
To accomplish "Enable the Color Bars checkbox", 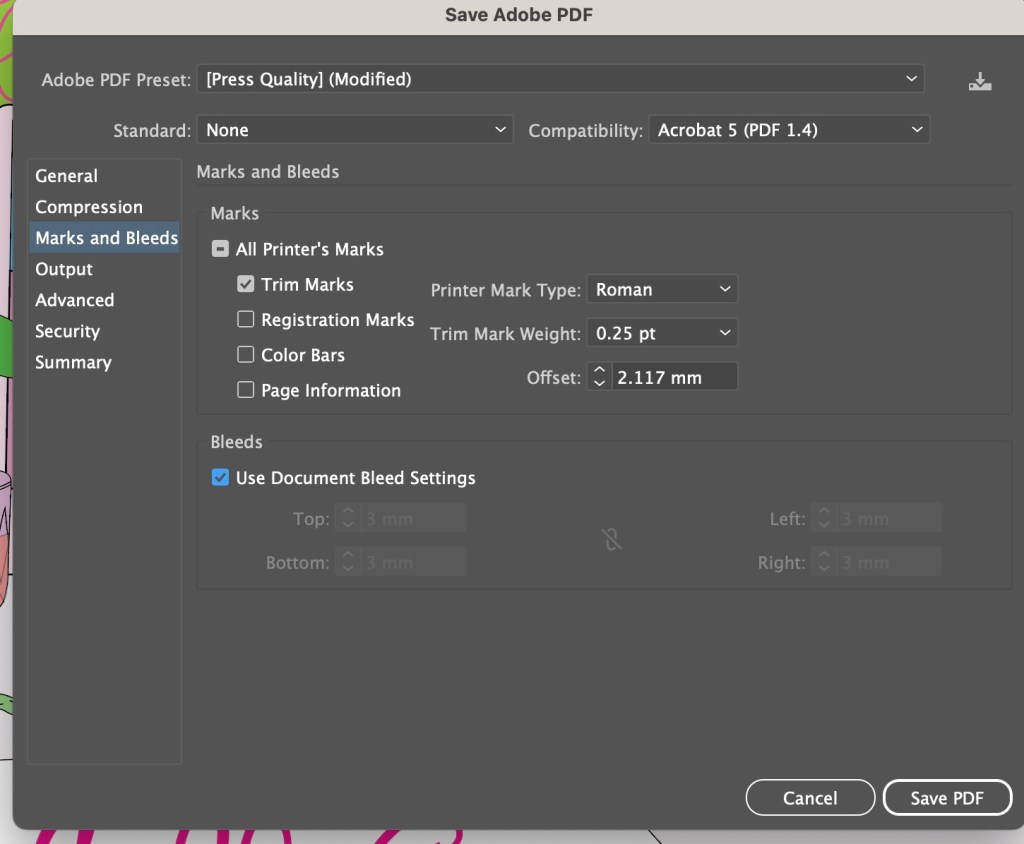I will [245, 355].
